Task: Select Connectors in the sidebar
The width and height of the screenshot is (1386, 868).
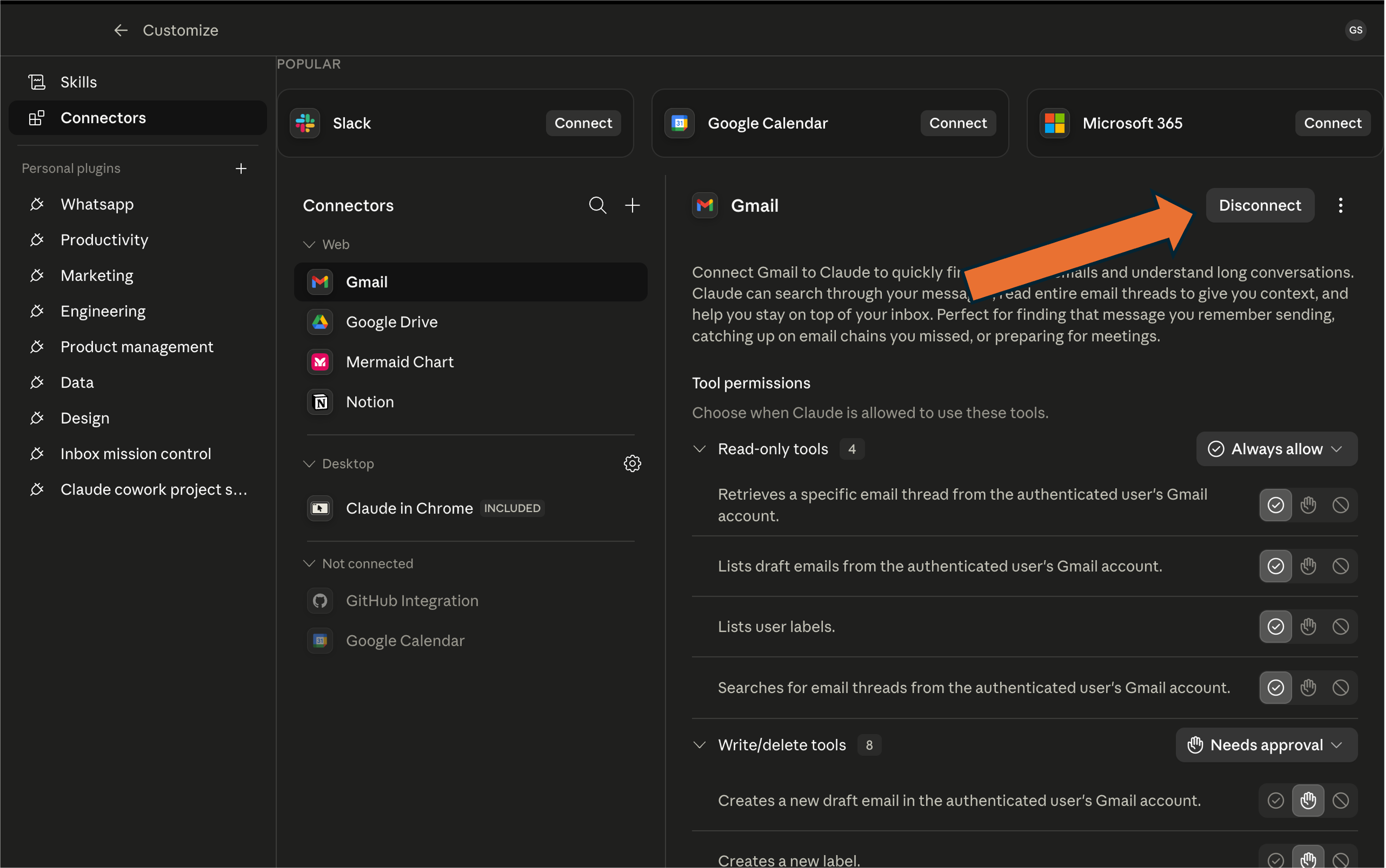Action: 138,118
